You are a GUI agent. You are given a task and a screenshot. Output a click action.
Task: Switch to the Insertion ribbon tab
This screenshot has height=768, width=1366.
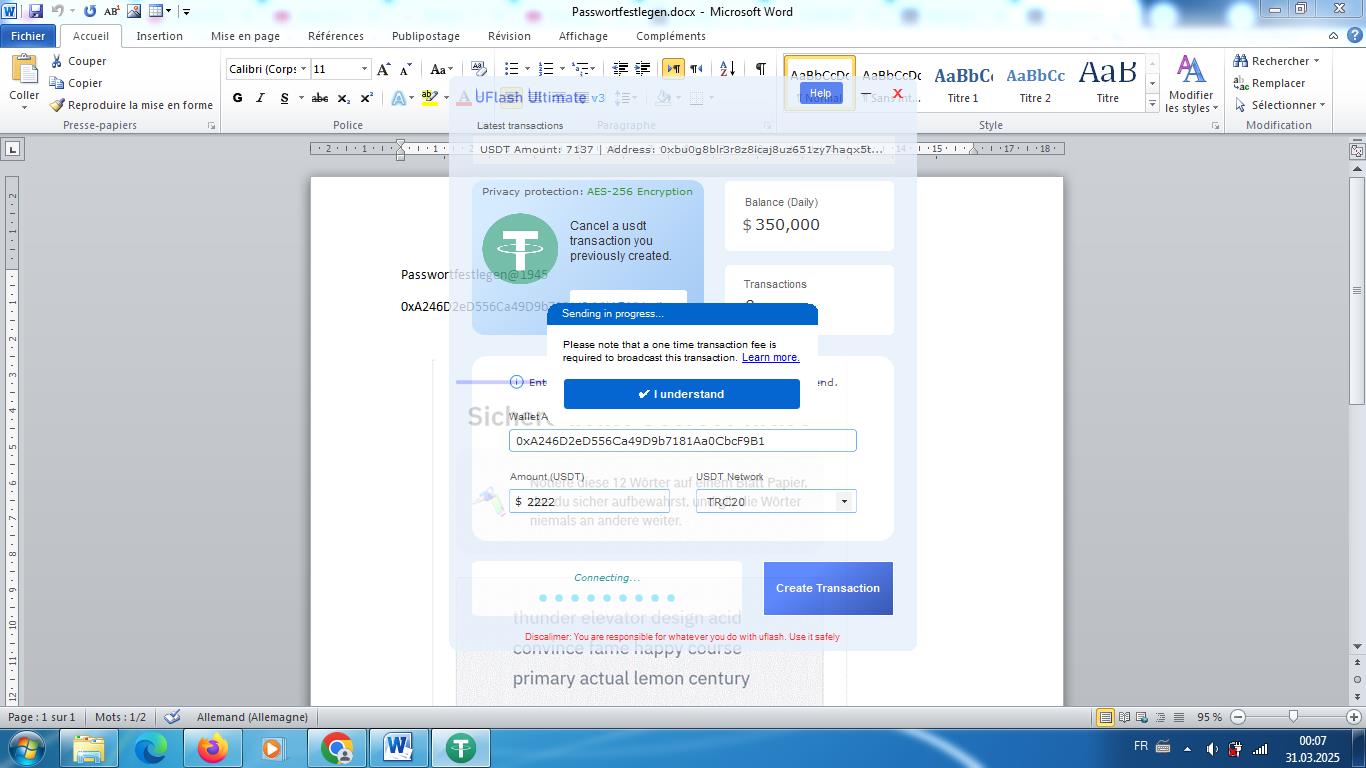coord(160,36)
